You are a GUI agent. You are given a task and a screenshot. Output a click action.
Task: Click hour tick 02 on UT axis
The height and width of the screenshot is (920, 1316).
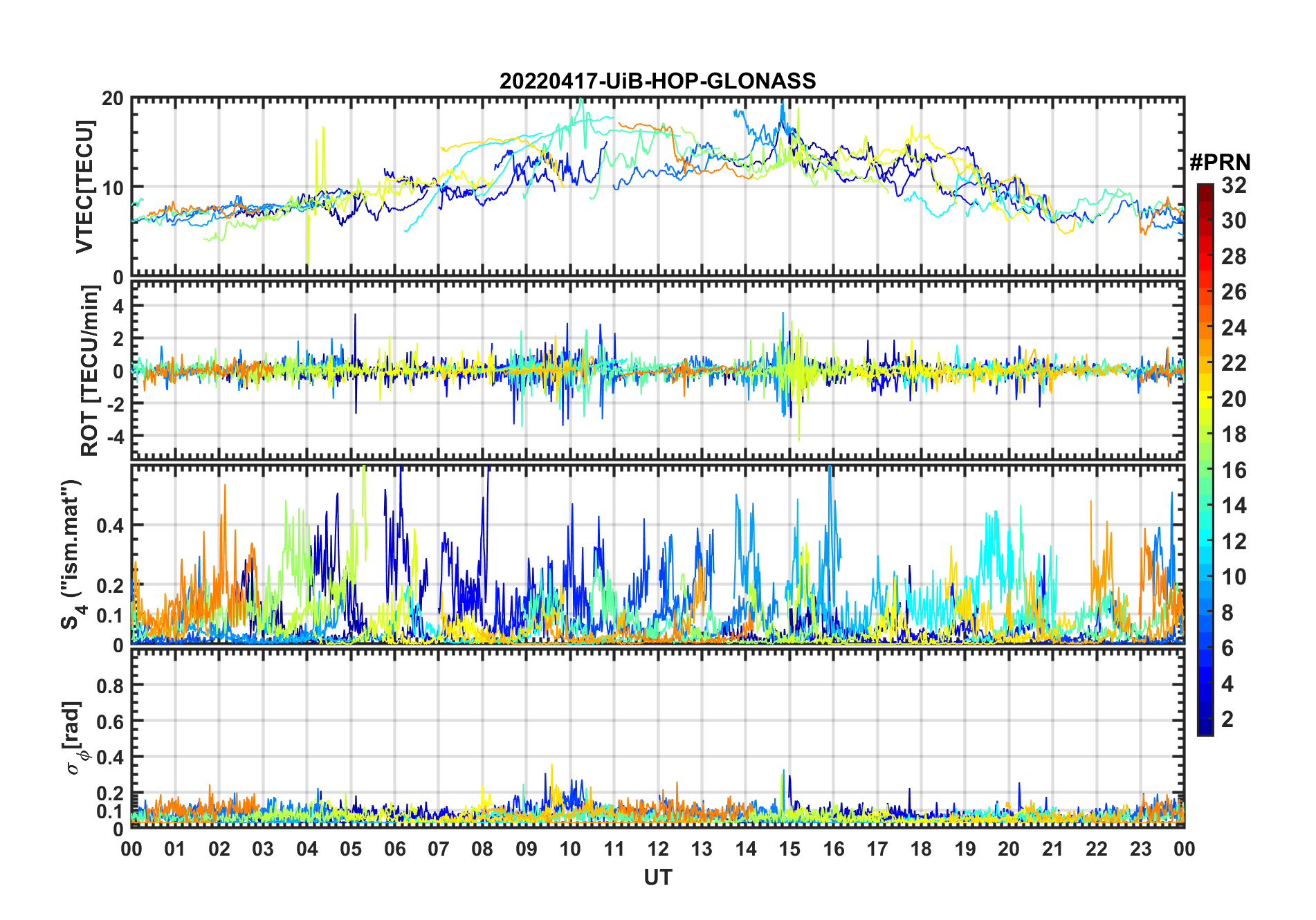point(219,849)
